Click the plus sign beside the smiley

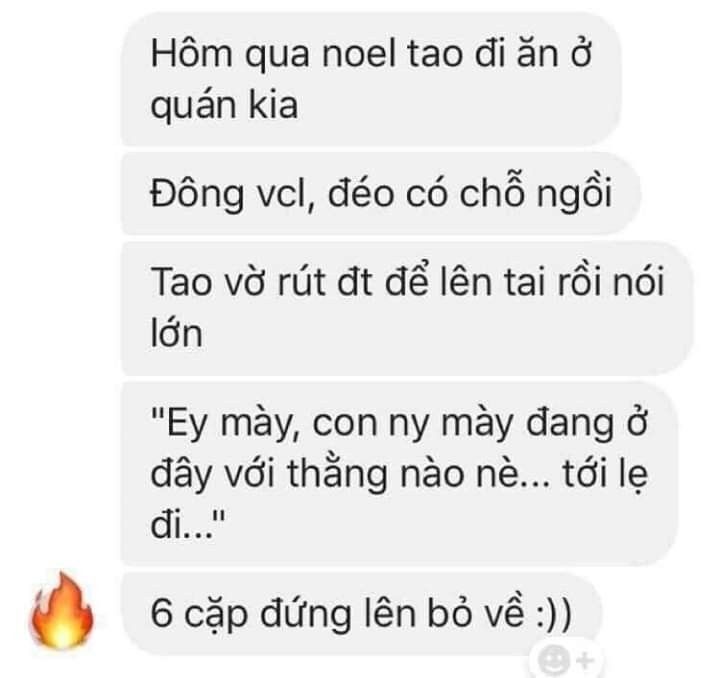point(585,661)
